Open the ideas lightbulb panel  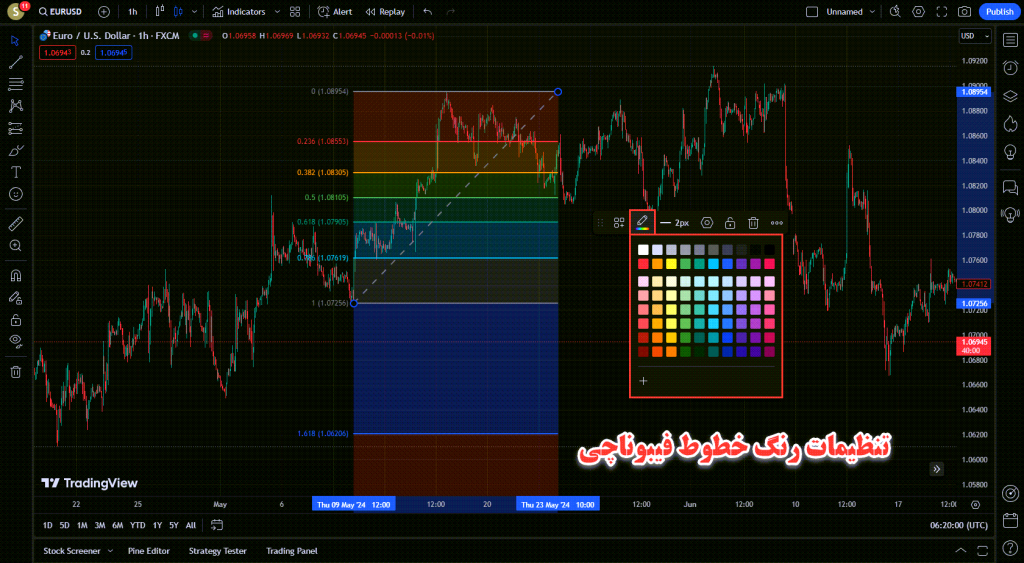pyautogui.click(x=1010, y=152)
